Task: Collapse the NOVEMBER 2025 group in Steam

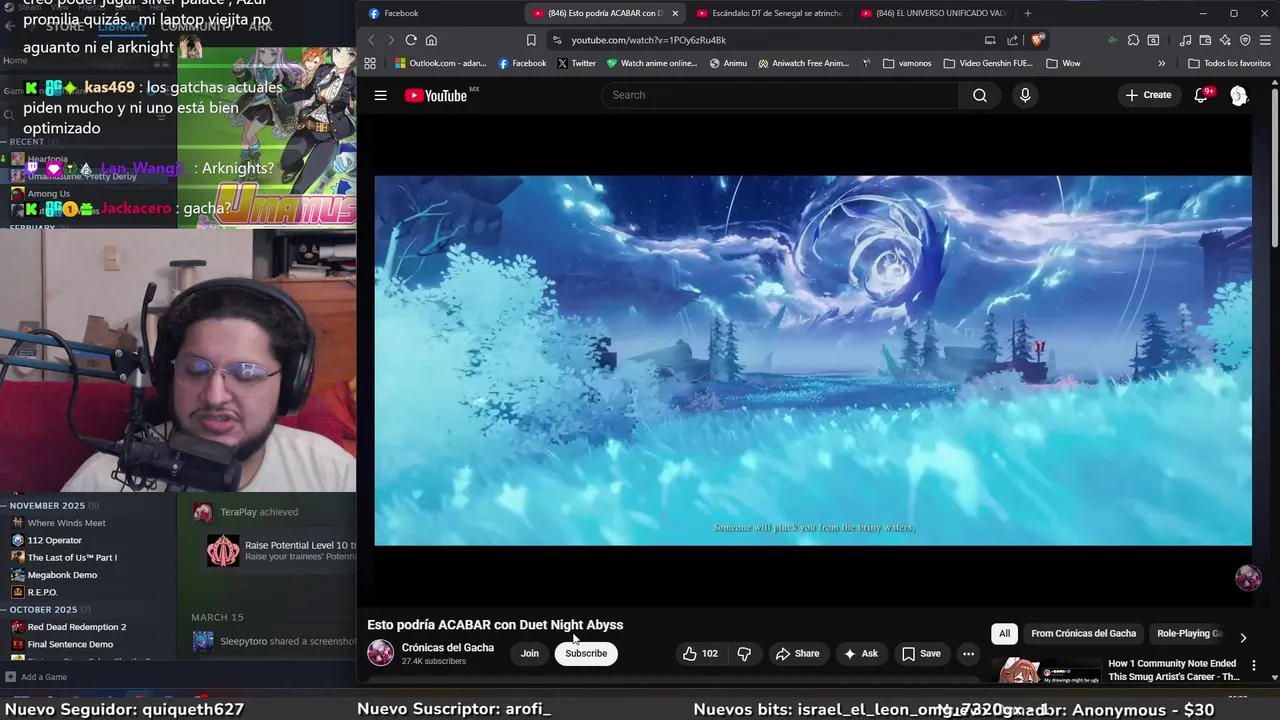Action: (x=5, y=506)
